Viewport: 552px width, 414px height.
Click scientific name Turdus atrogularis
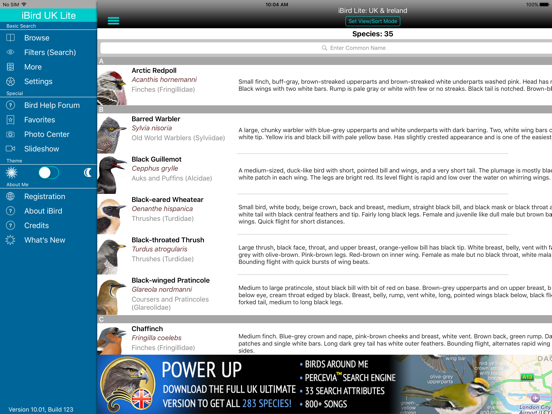click(x=159, y=249)
